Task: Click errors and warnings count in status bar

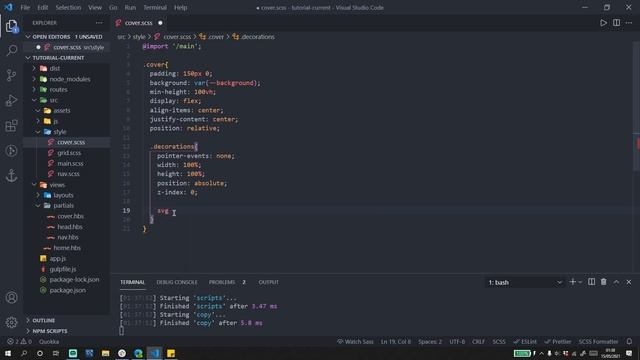Action: [19, 342]
